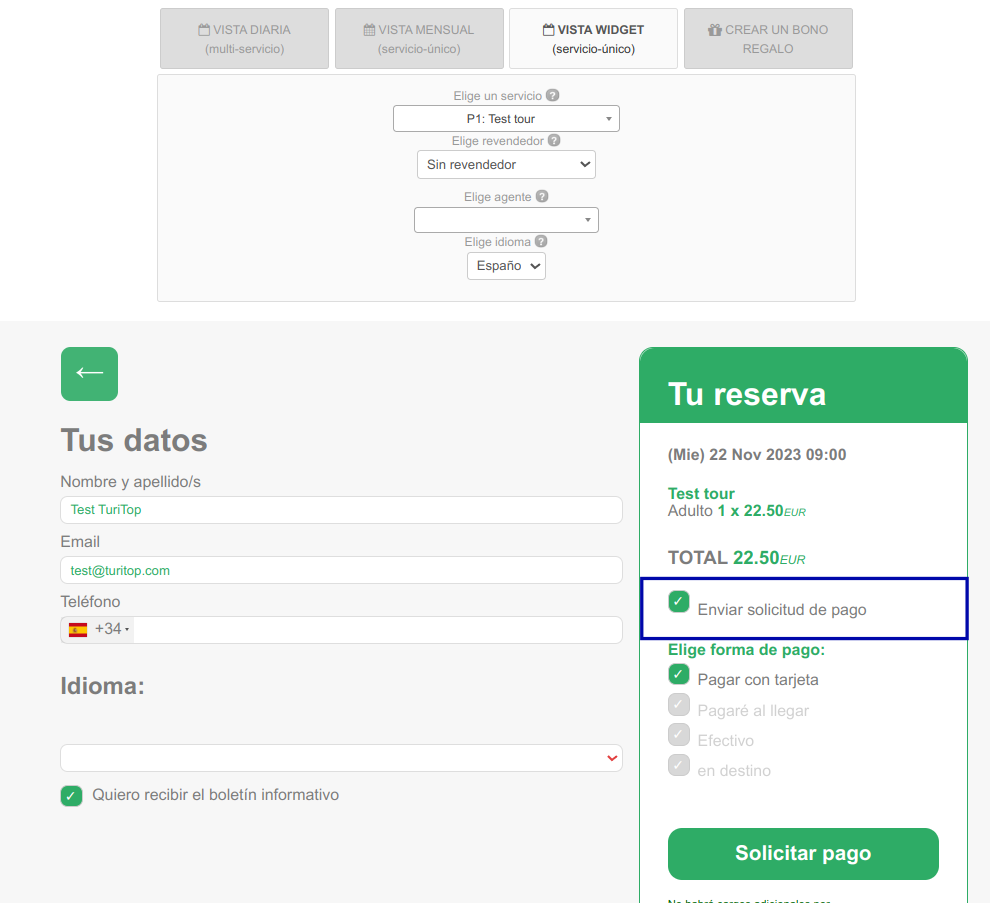Screen dimensions: 990x903
Task: Click the help icon beside Elige idioma
Action: [541, 241]
